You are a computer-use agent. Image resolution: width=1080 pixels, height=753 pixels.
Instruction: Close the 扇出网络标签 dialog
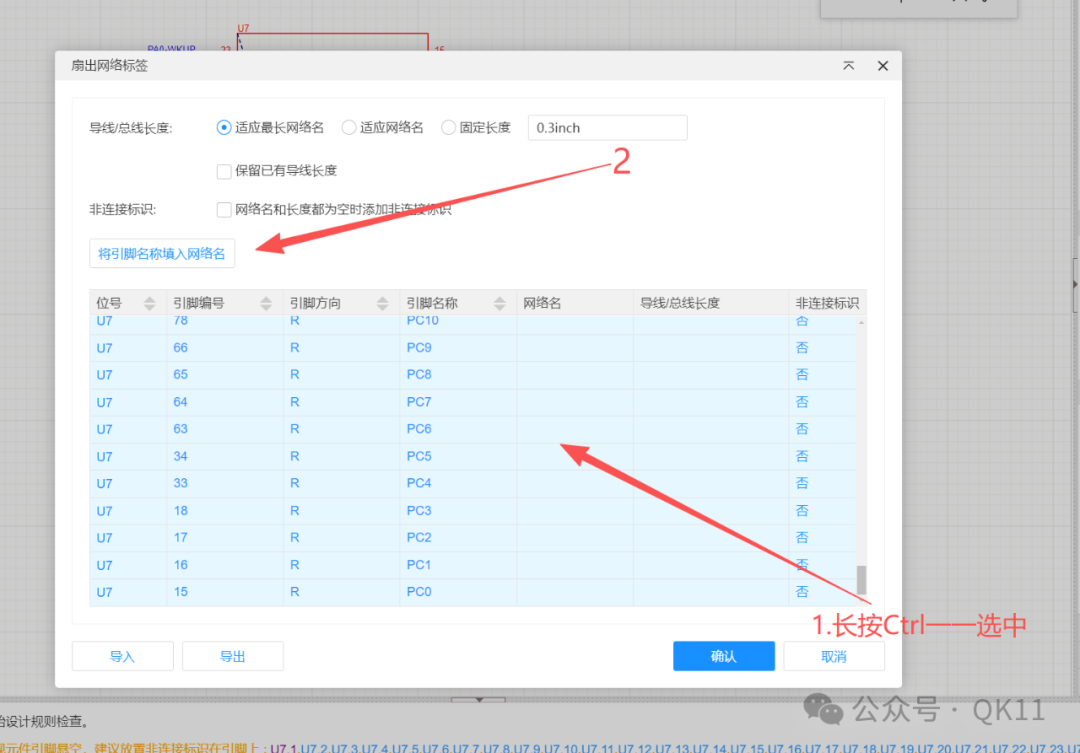(x=882, y=65)
